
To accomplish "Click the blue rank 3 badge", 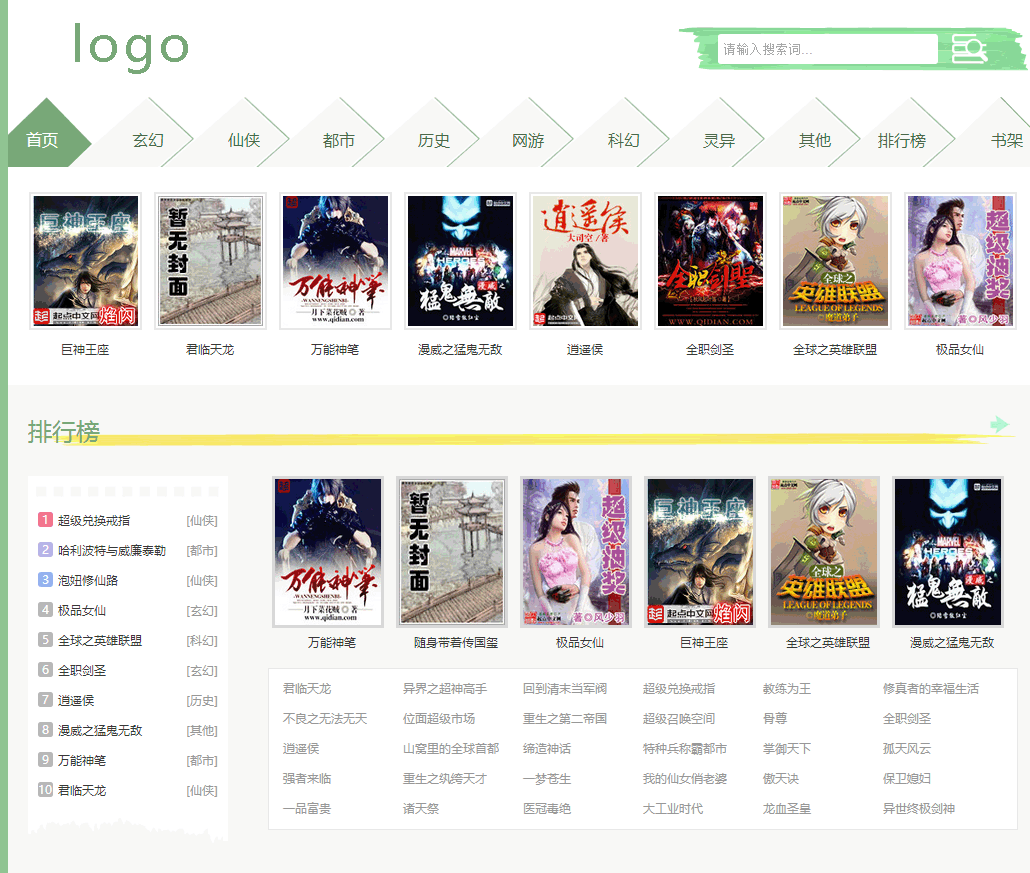I will (x=45, y=580).
